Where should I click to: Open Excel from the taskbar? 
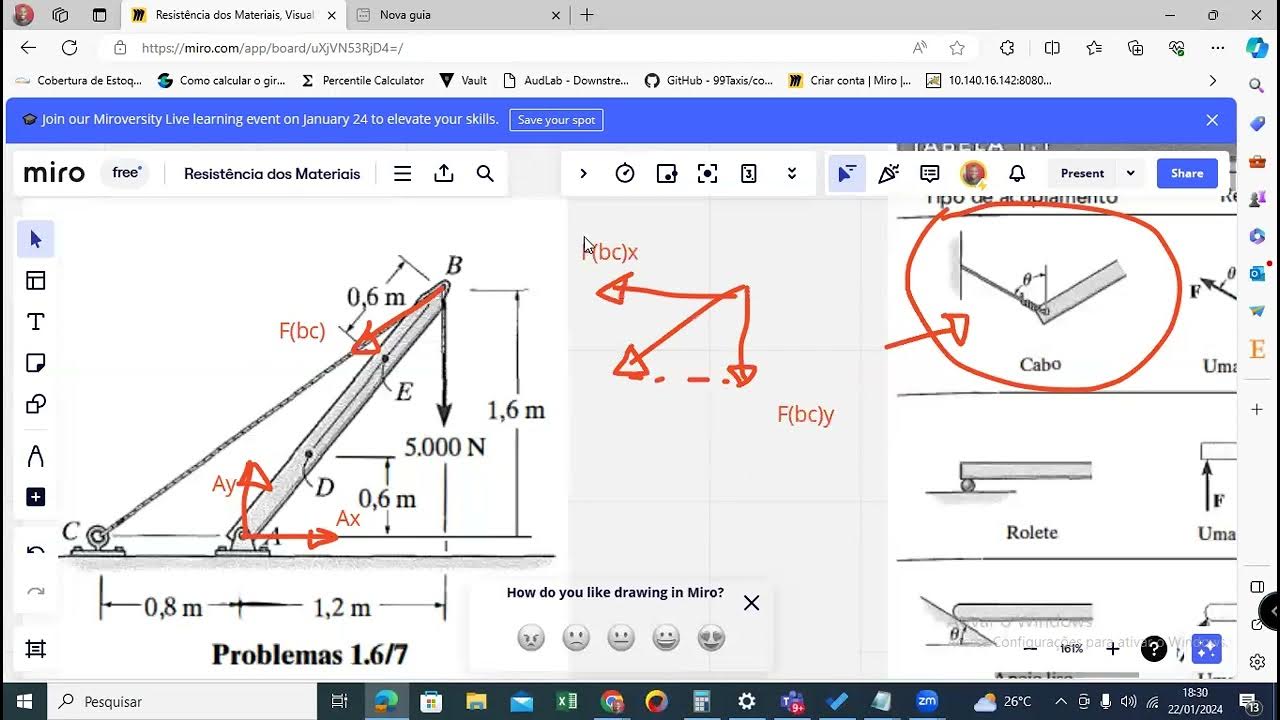pos(567,701)
